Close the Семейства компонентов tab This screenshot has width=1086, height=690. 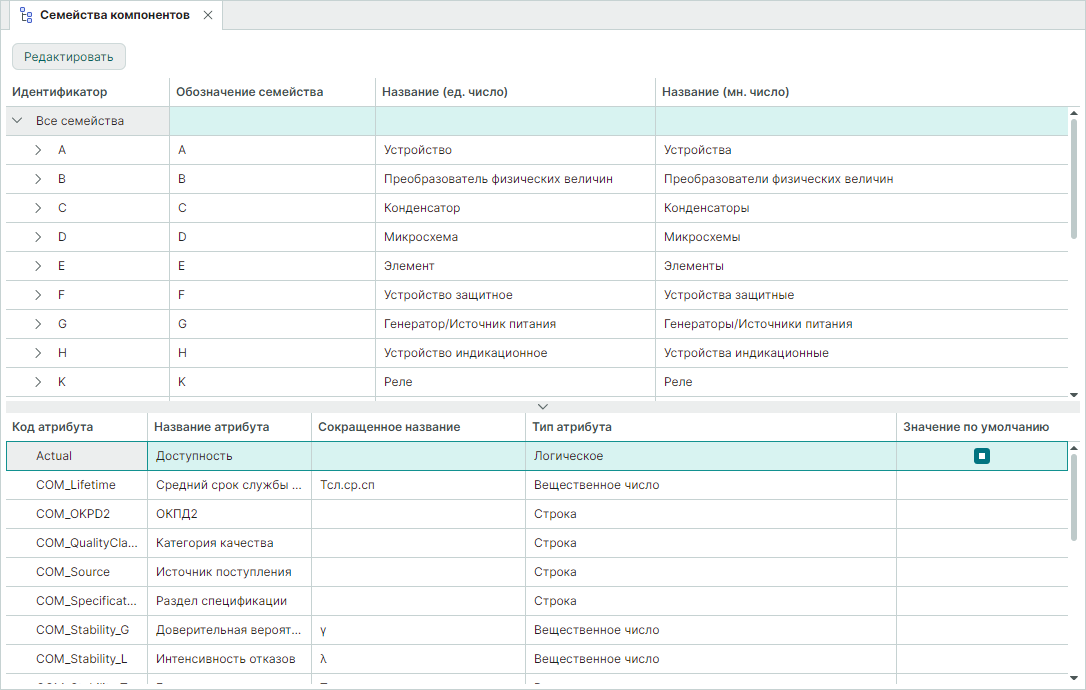207,15
